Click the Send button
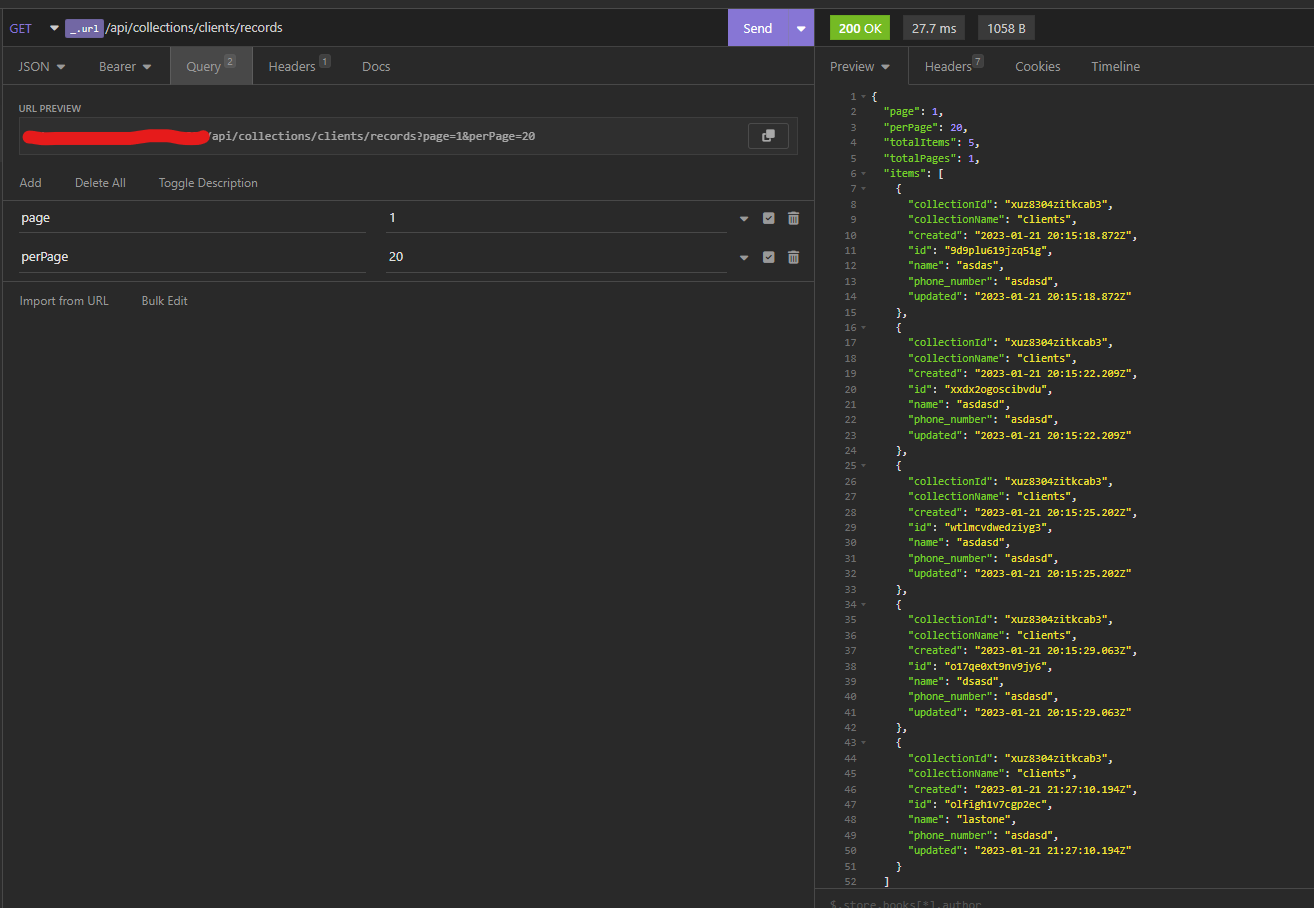 click(757, 28)
